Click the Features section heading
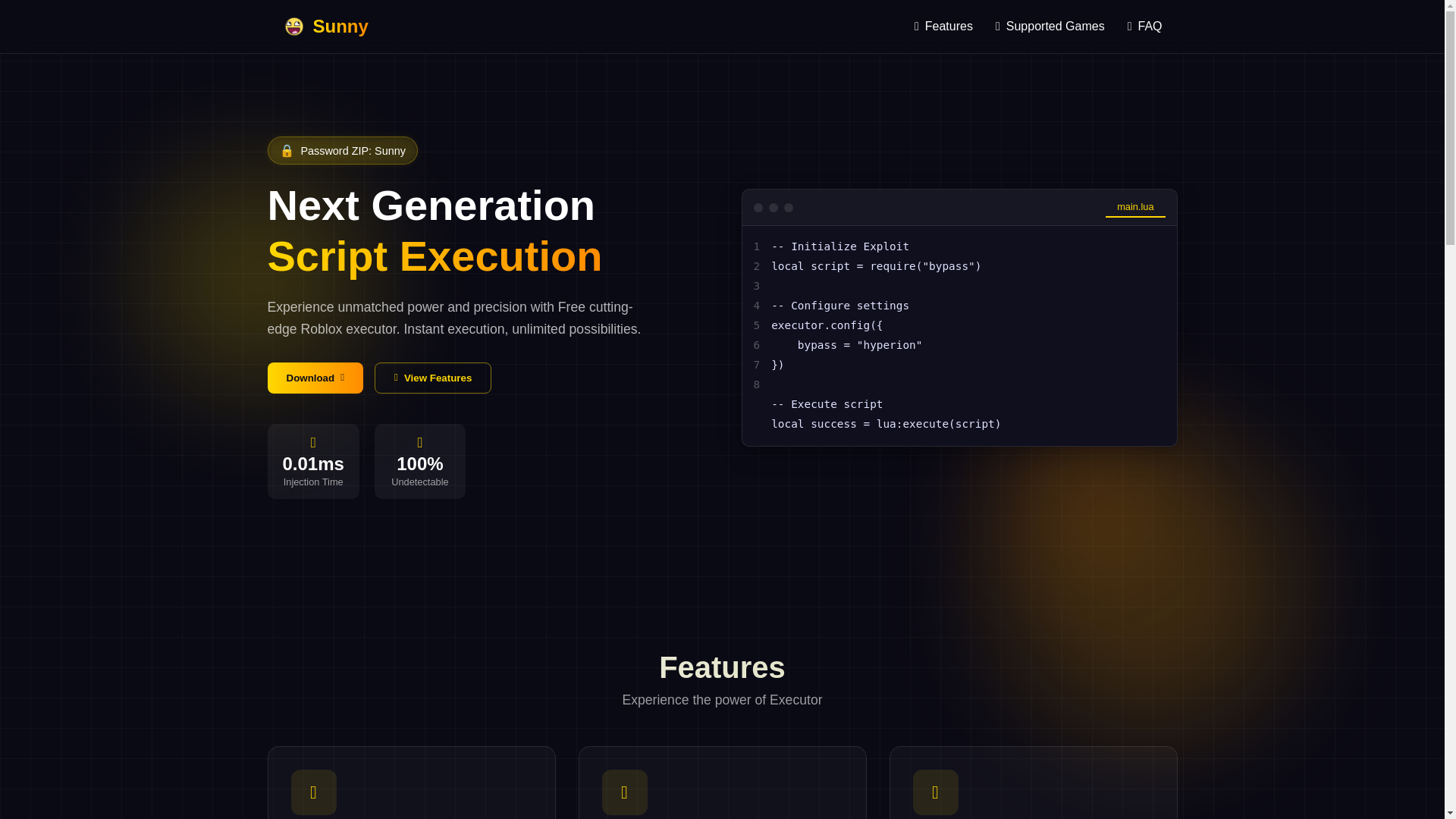This screenshot has height=819, width=1456. tap(722, 667)
